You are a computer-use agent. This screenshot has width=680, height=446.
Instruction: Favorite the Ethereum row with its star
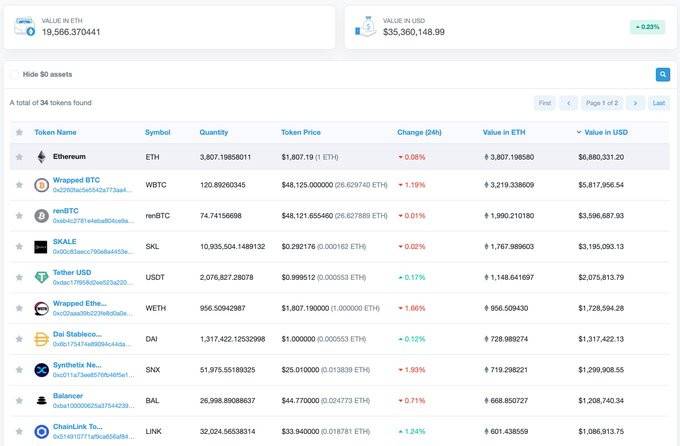tap(19, 157)
